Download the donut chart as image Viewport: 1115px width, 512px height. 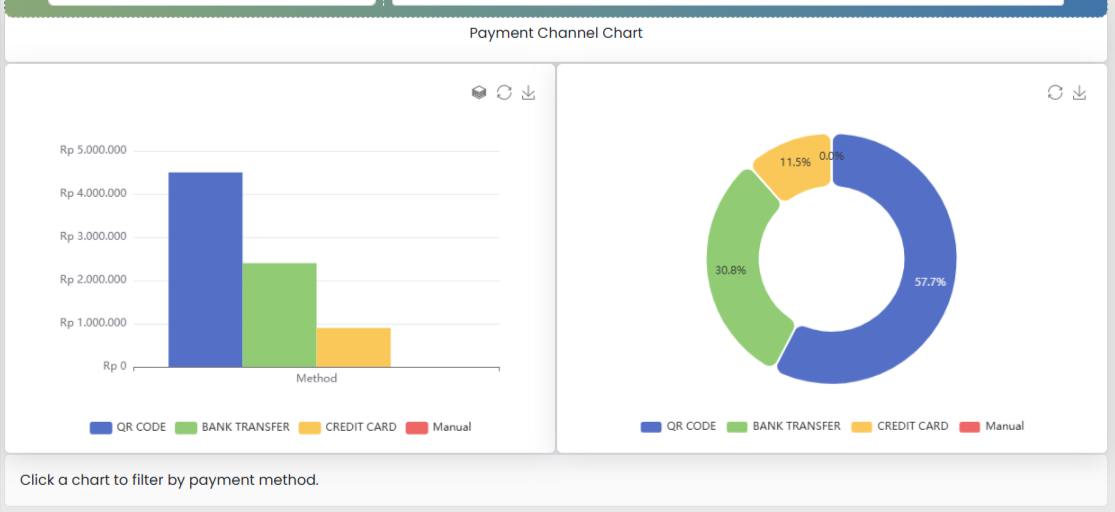pos(1079,93)
